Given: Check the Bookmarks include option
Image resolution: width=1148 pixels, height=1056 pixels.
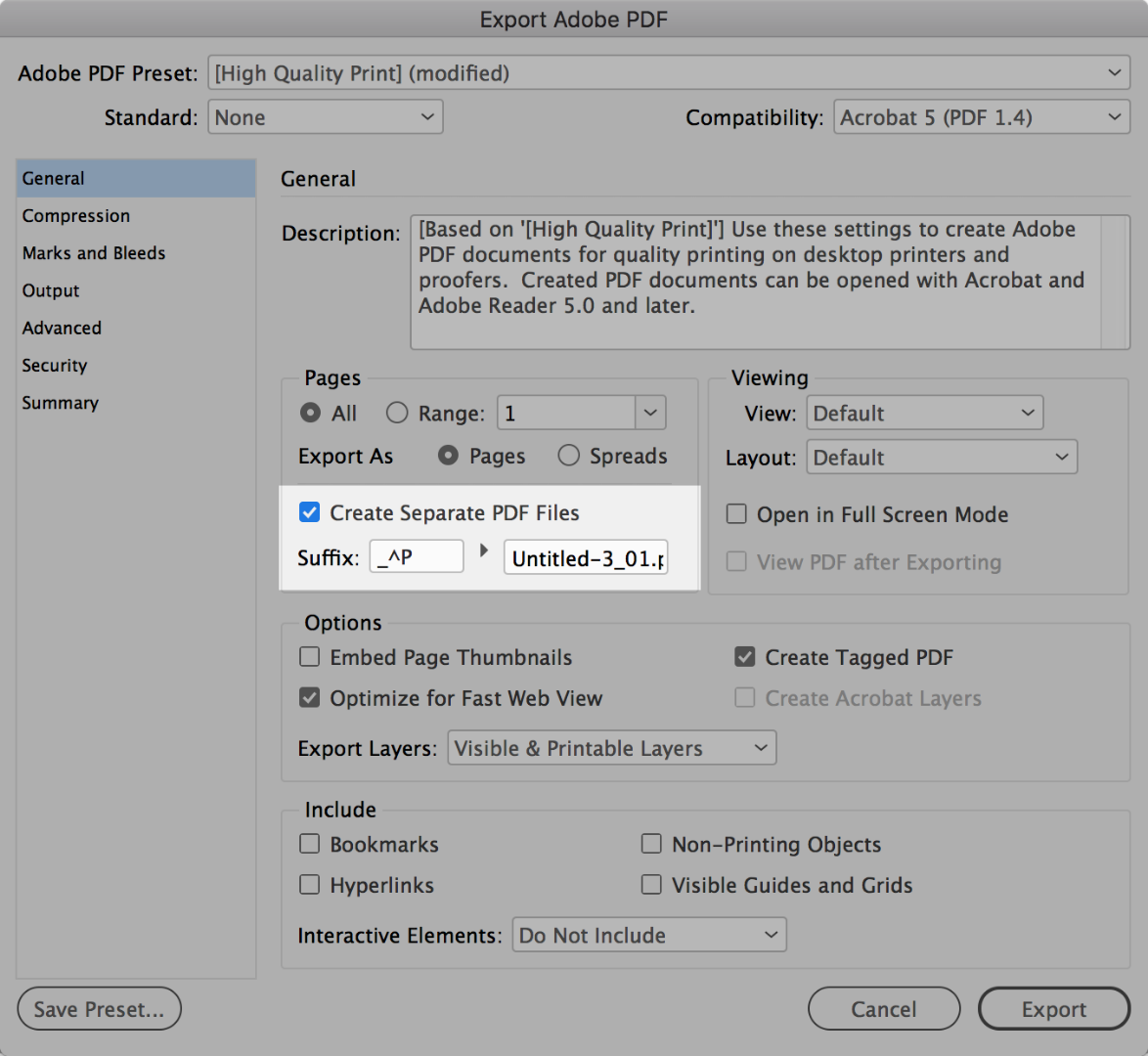Looking at the screenshot, I should click(310, 844).
